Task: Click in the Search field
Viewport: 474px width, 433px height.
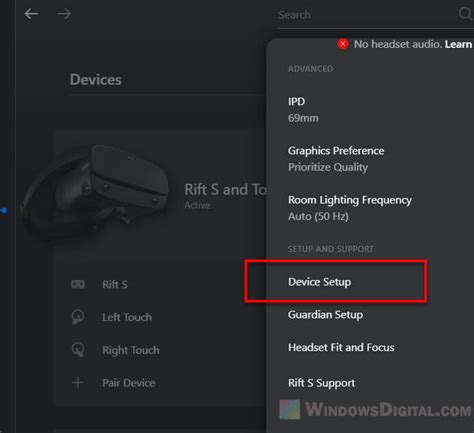Action: click(367, 15)
